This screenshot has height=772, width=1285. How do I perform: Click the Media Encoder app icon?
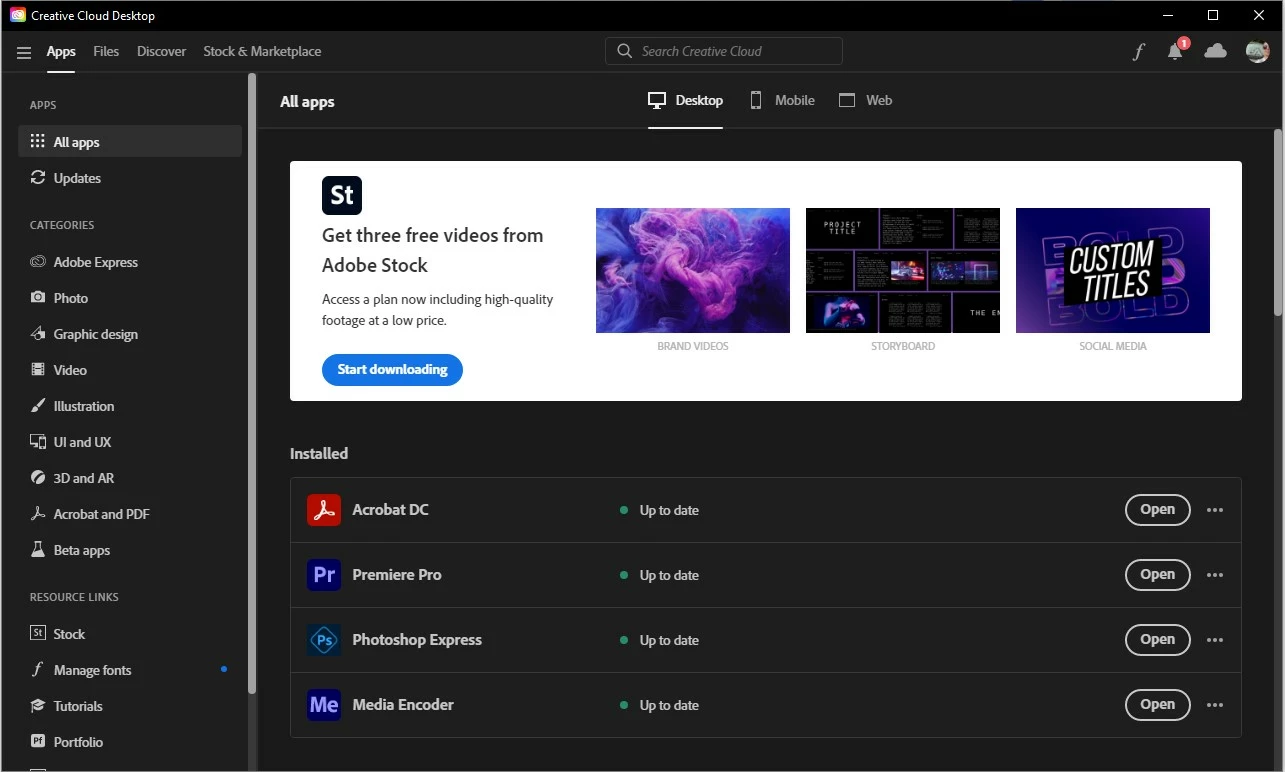tap(324, 705)
